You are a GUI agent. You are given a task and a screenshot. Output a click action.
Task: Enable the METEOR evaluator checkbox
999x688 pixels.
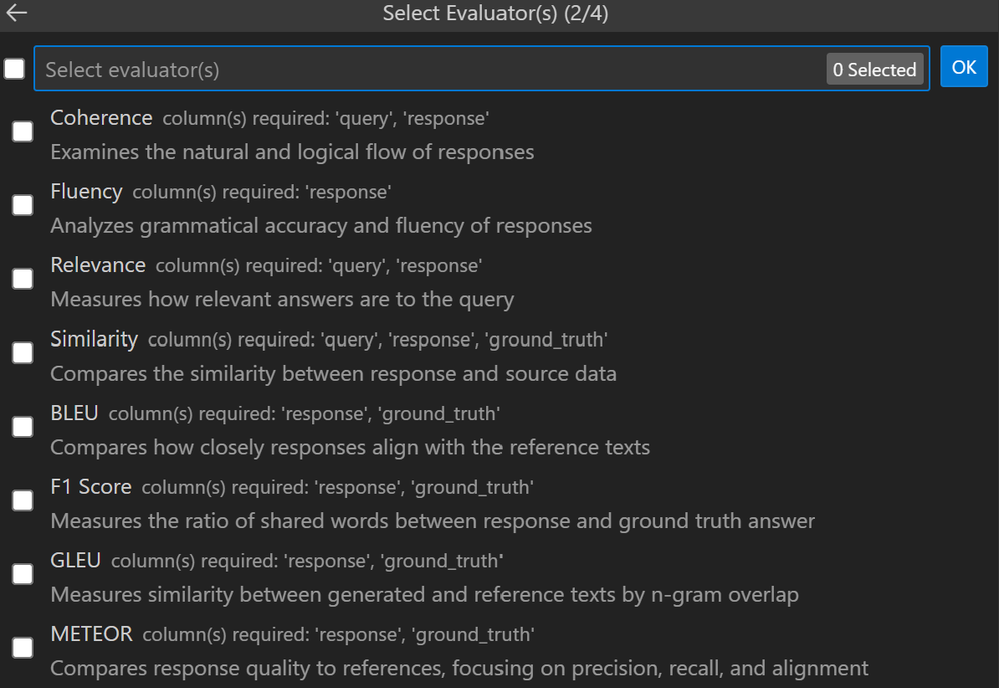pos(22,648)
